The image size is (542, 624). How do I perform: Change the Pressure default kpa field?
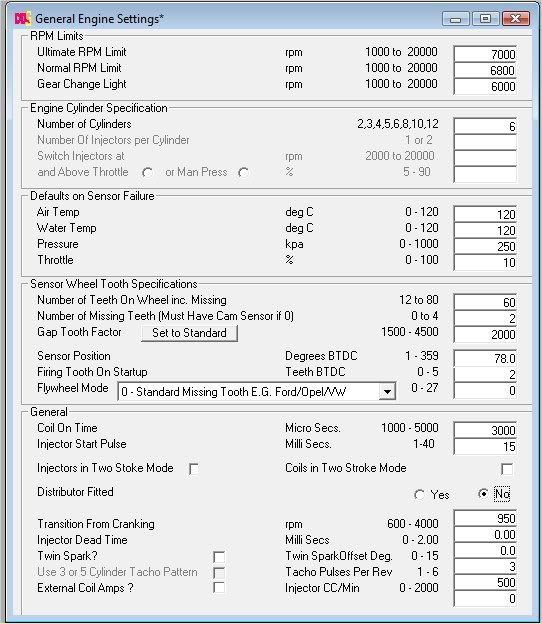[x=485, y=246]
